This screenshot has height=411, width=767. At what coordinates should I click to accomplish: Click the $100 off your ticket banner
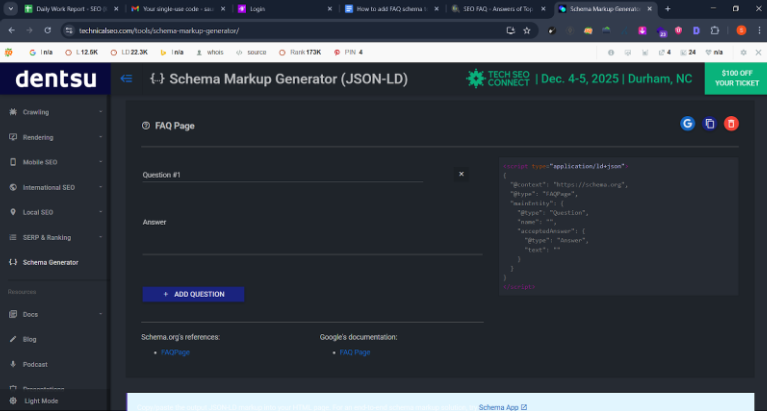[x=735, y=78]
